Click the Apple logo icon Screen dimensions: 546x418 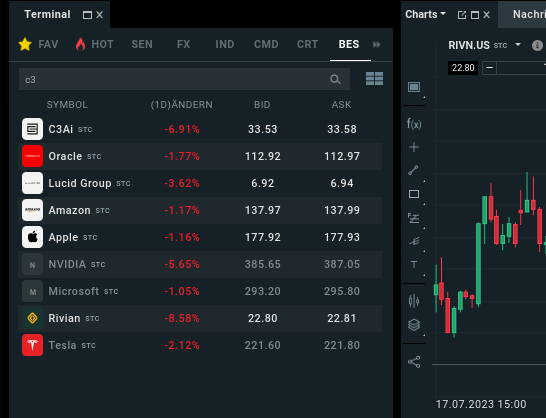tap(32, 237)
